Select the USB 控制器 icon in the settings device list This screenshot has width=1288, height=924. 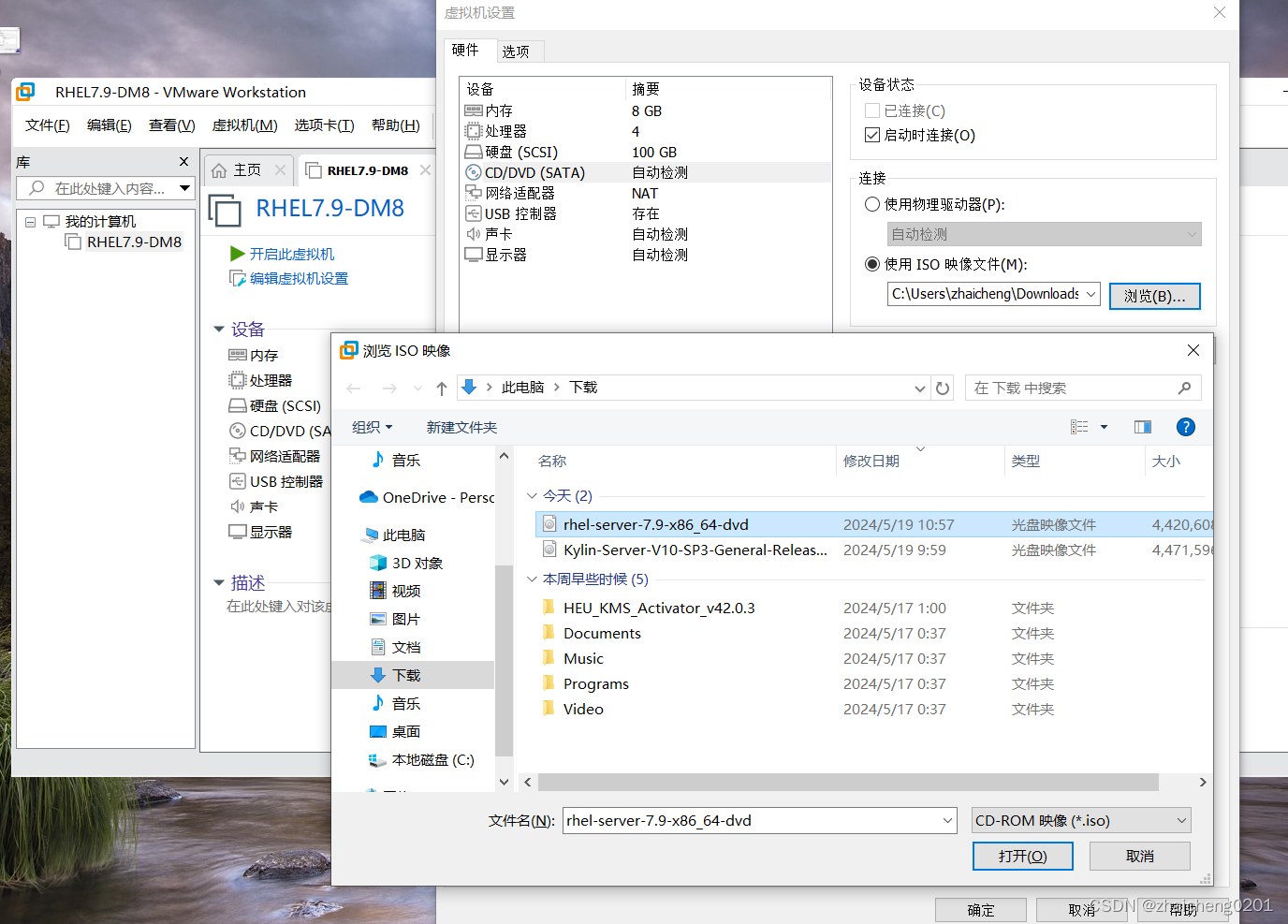474,213
